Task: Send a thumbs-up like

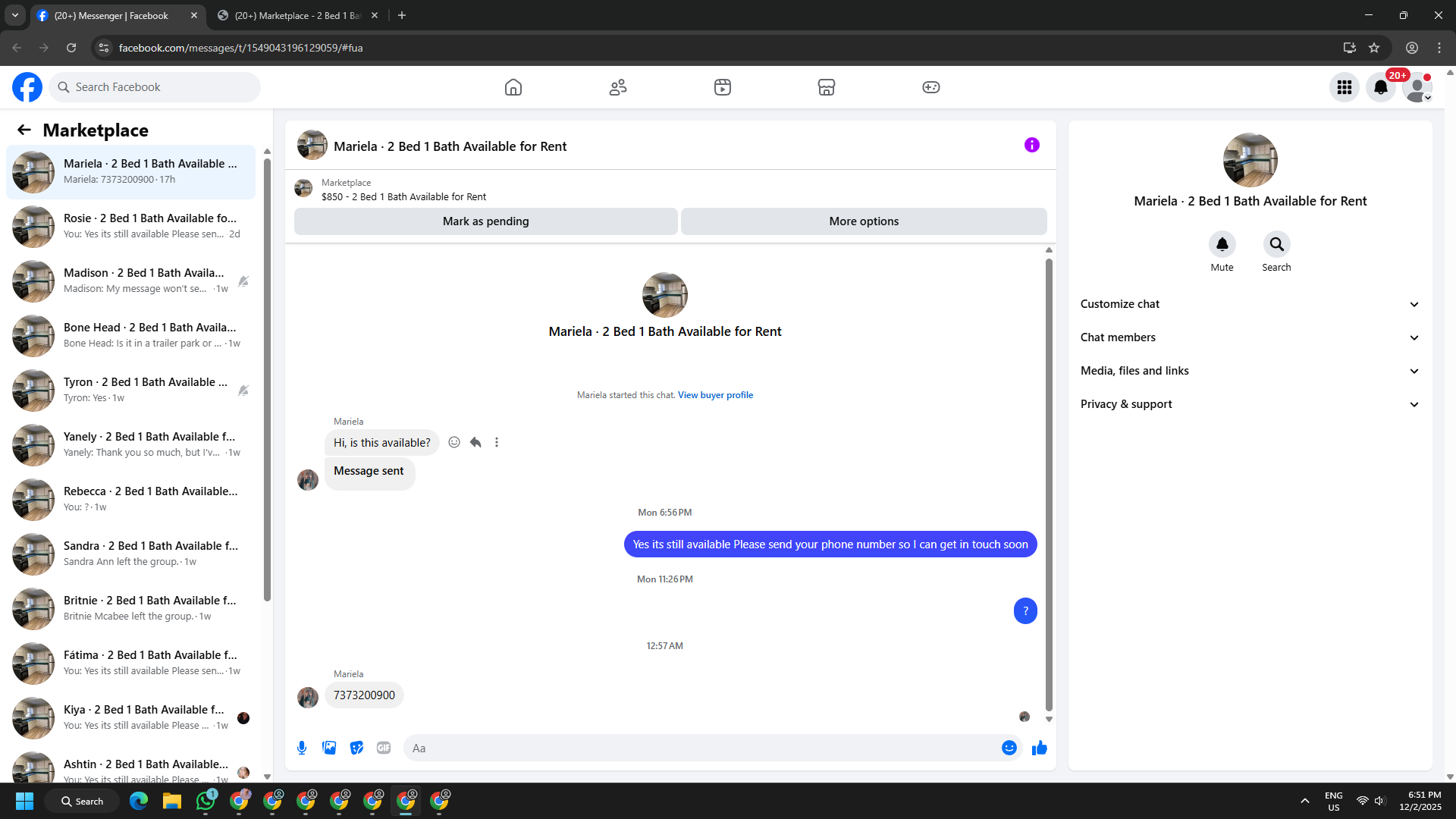Action: pyautogui.click(x=1039, y=748)
